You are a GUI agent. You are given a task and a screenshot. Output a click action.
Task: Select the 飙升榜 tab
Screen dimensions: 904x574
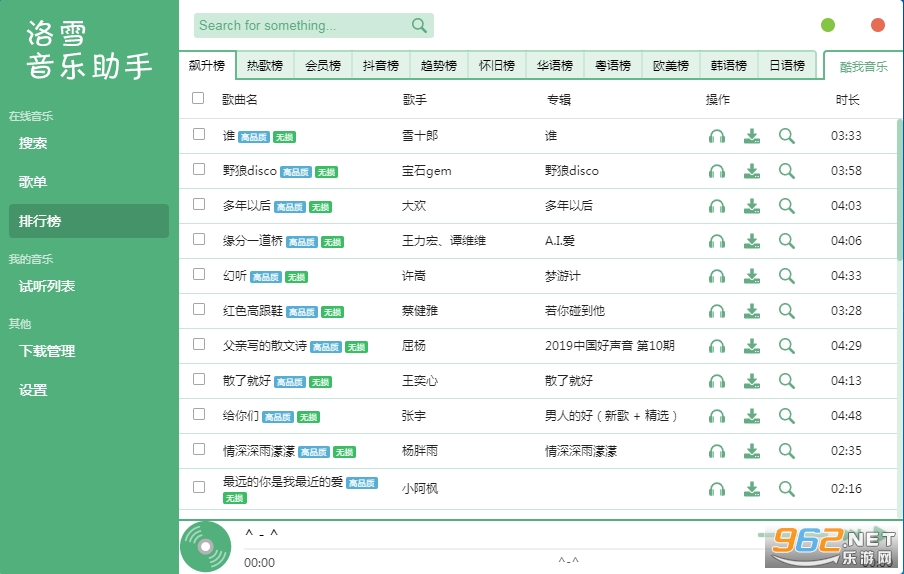[207, 65]
